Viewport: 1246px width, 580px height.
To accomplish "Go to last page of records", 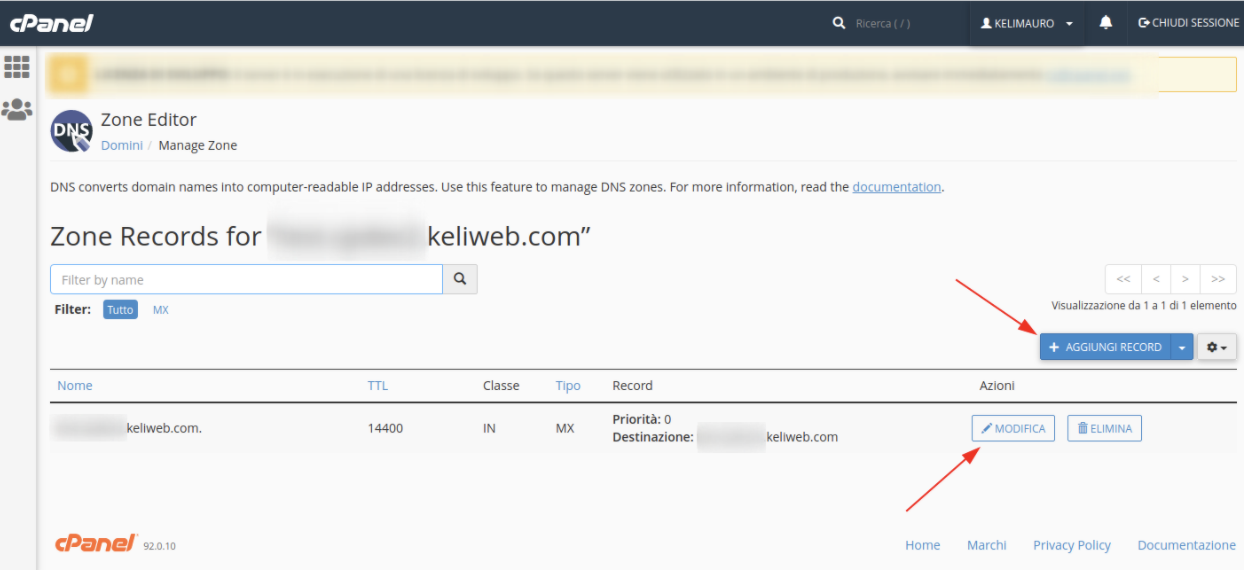I will (x=1218, y=279).
